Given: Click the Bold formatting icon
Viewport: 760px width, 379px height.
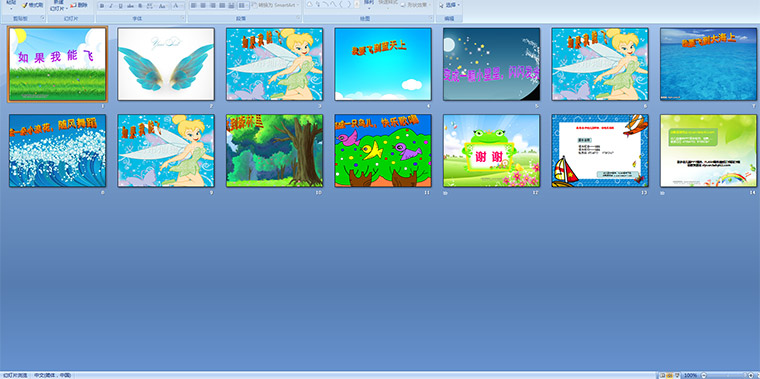Looking at the screenshot, I should click(102, 6).
